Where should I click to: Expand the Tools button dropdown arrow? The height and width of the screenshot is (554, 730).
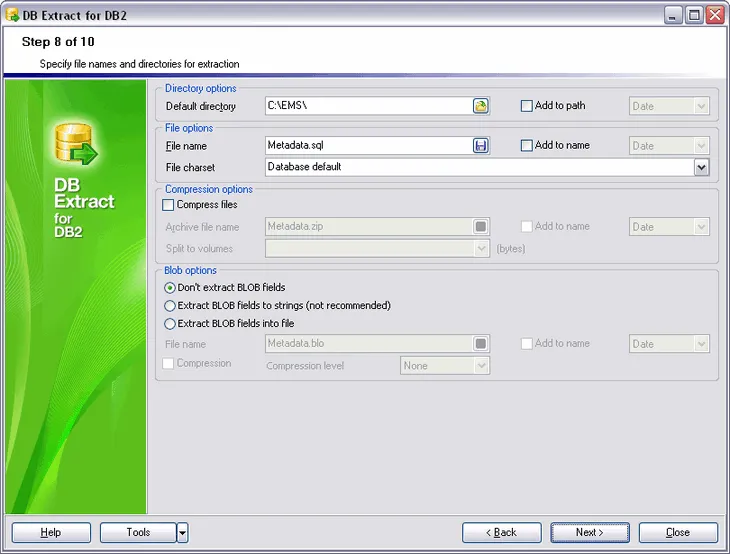pos(182,533)
